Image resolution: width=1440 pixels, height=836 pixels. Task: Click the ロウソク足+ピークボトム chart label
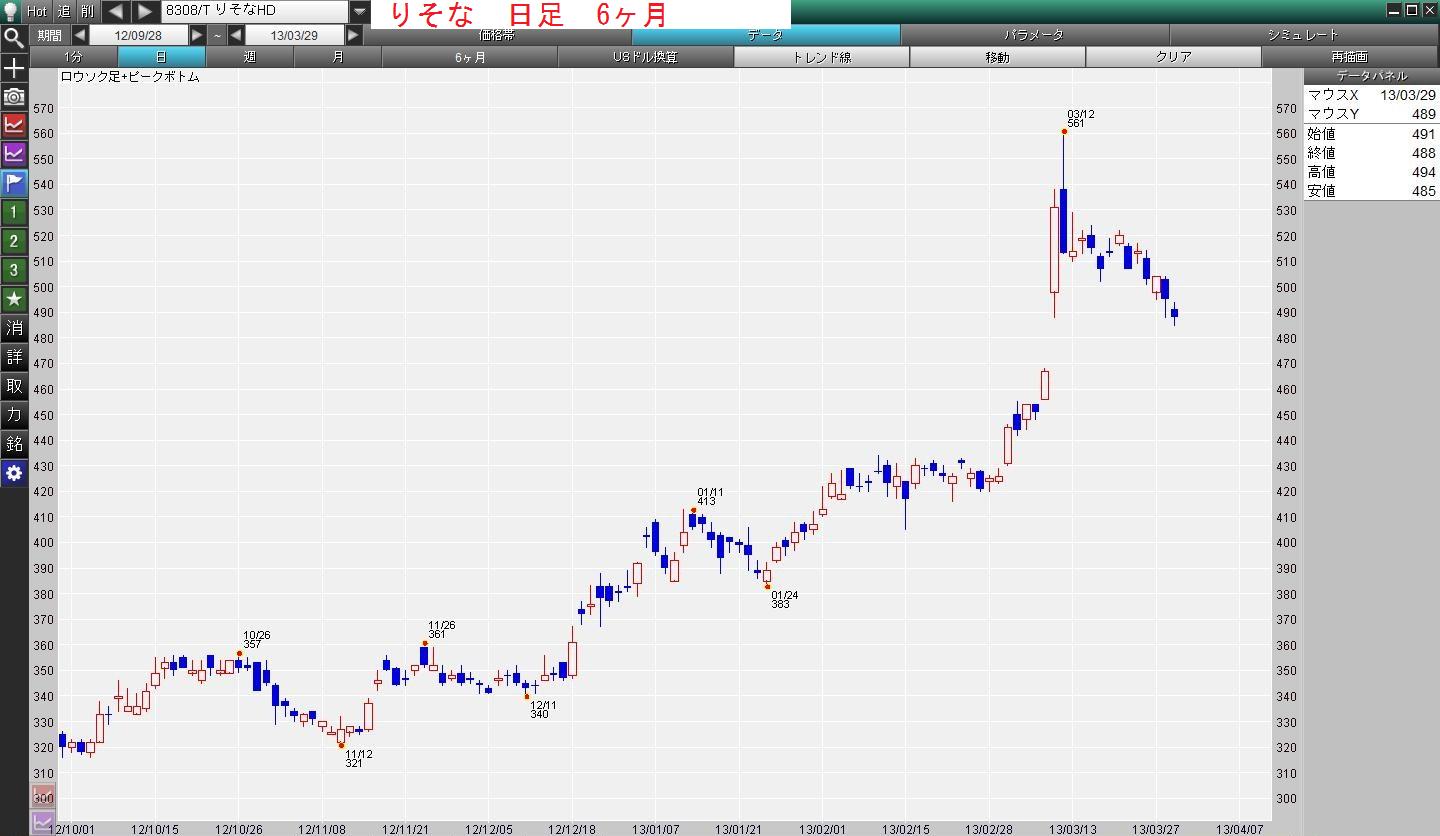coord(130,77)
